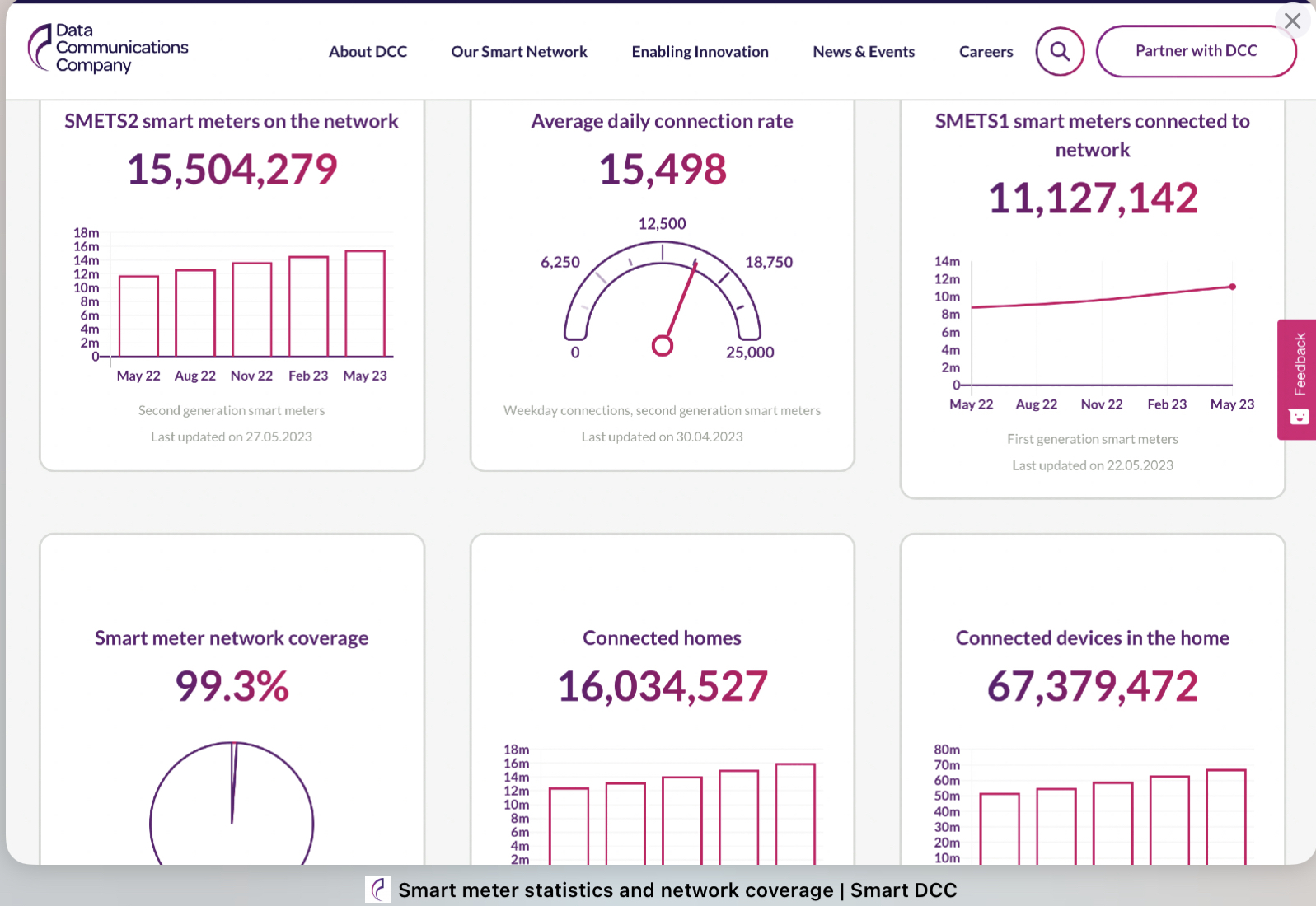This screenshot has width=1316, height=906.
Task: Click the gauge needle pivot circle
Action: [x=663, y=346]
